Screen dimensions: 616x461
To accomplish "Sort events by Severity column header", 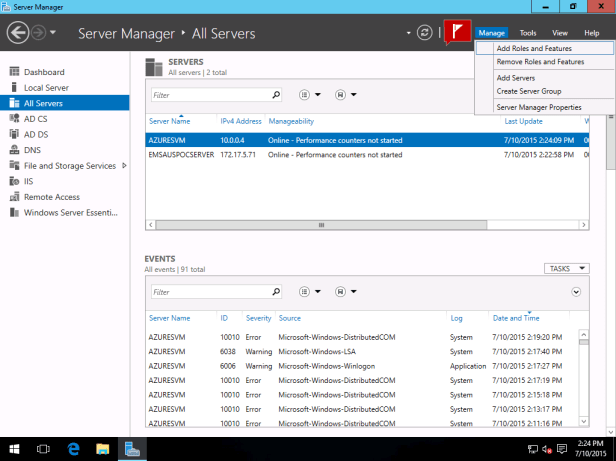I will 258,318.
